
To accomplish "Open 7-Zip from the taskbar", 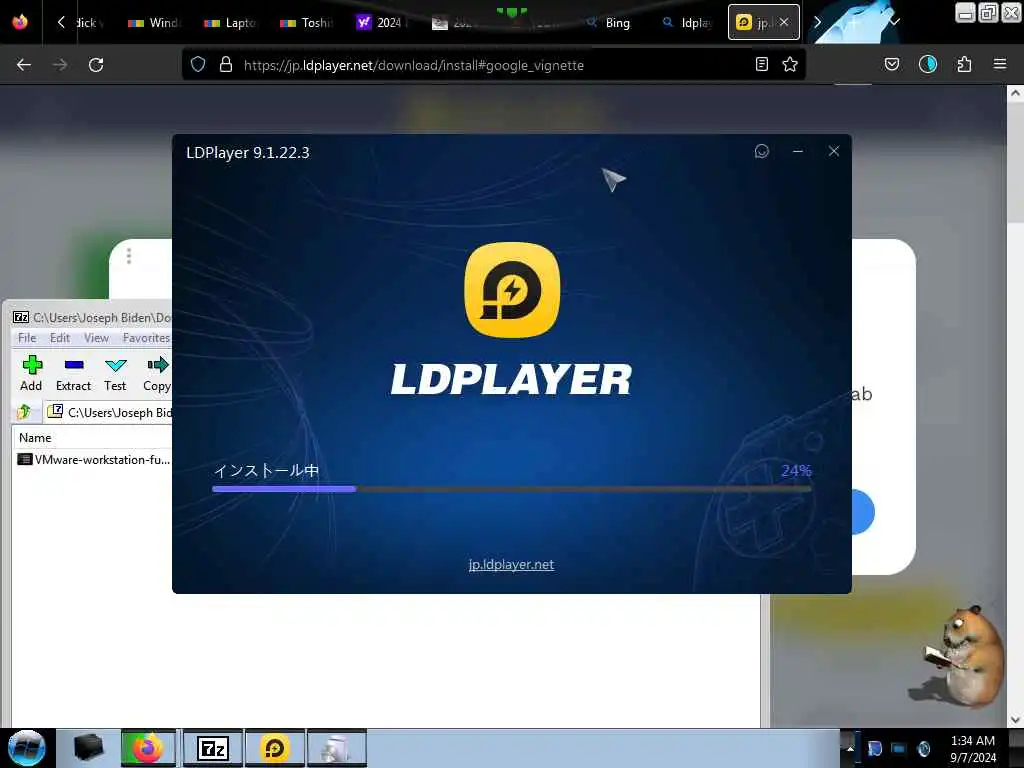I will [213, 748].
